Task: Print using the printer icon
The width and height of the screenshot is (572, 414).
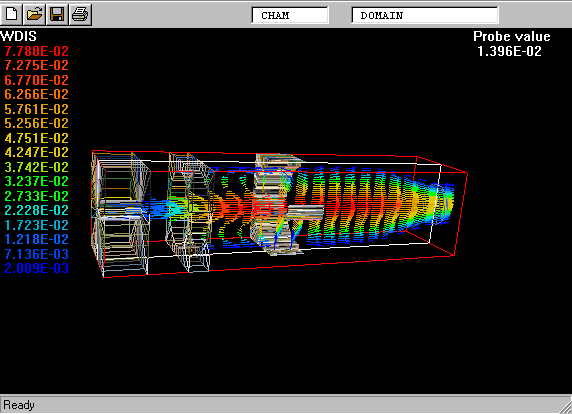Action: pyautogui.click(x=80, y=15)
